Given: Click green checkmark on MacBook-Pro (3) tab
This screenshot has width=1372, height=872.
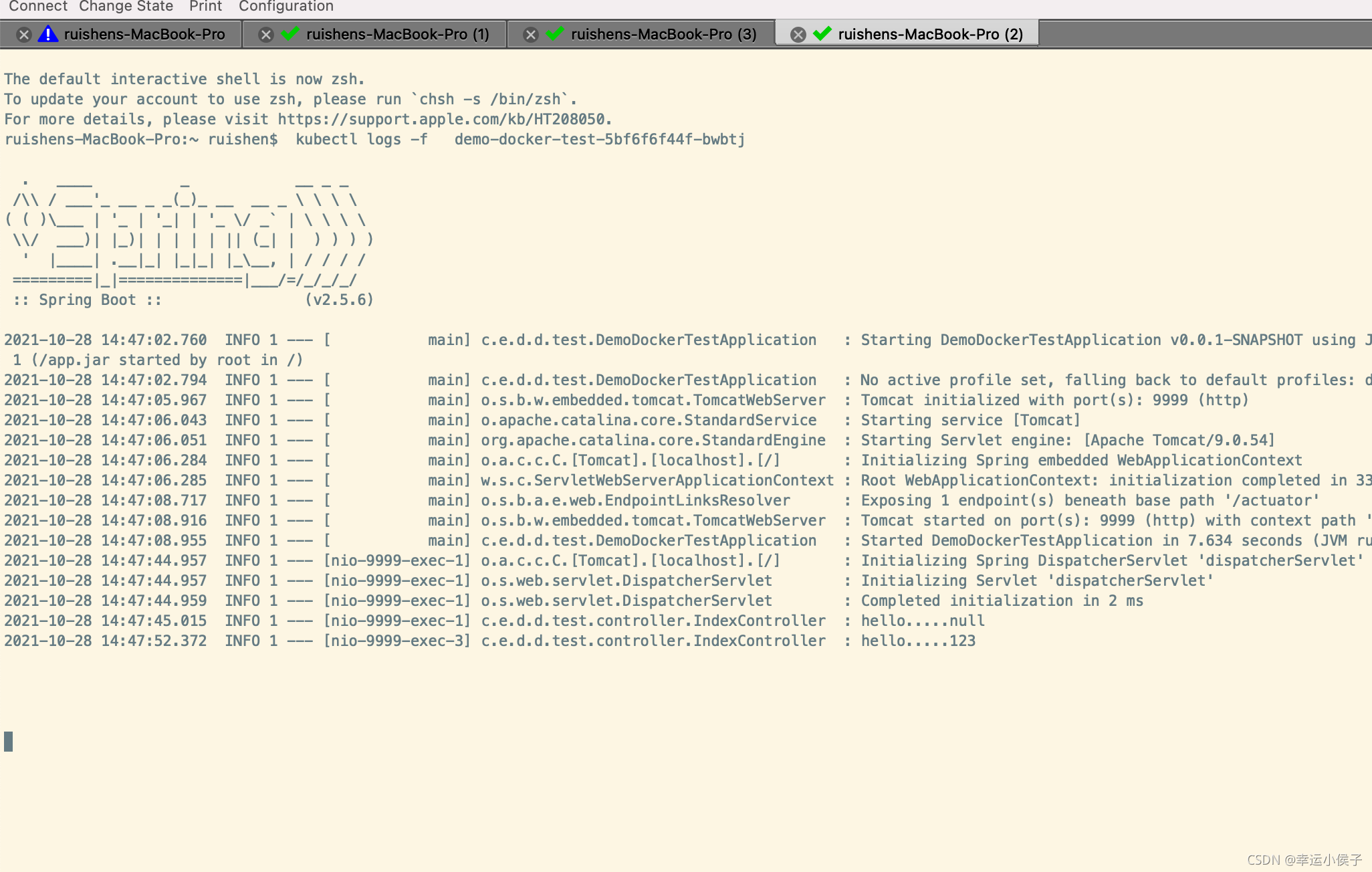Looking at the screenshot, I should (555, 33).
